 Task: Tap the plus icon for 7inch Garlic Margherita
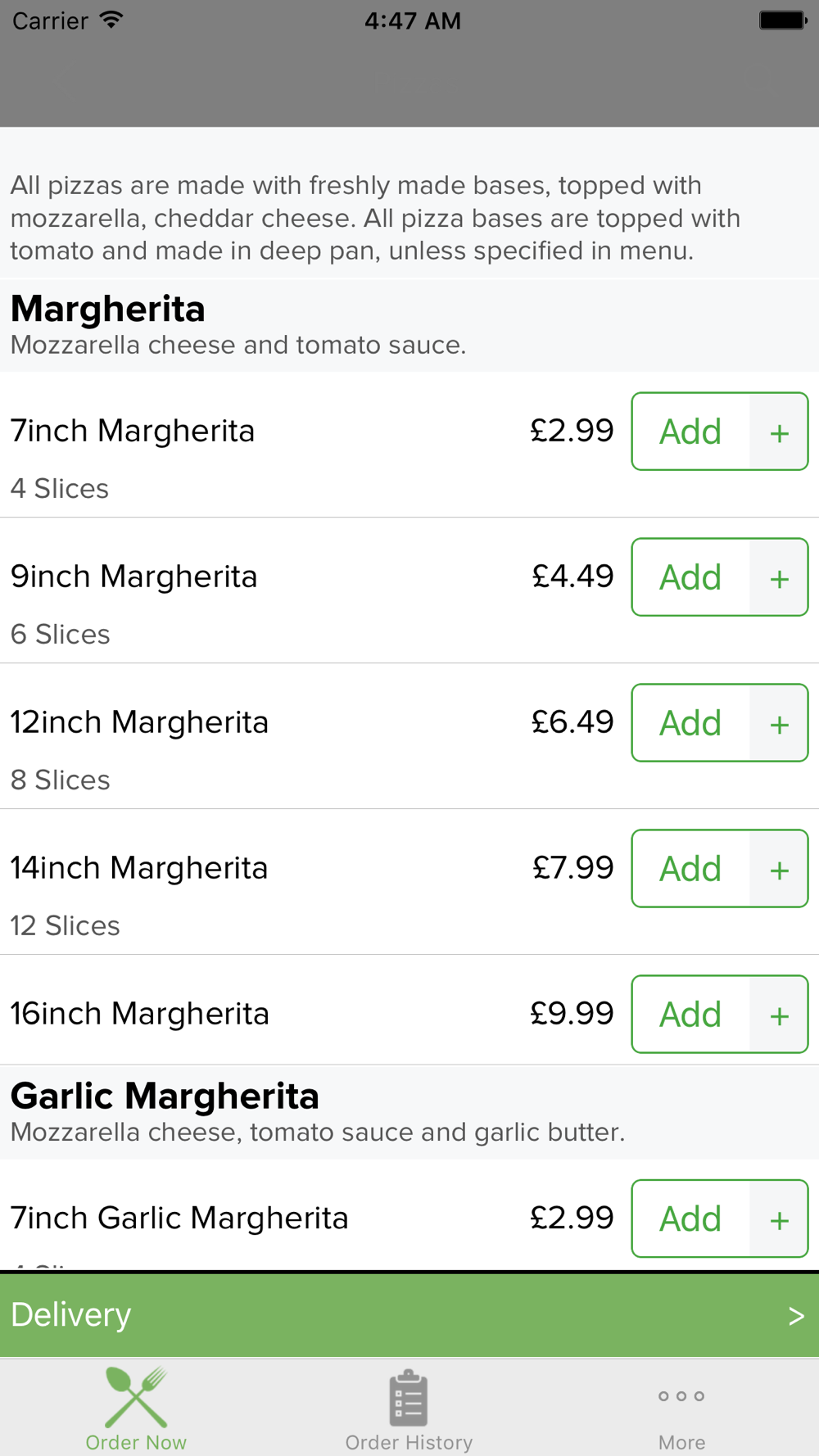[x=779, y=1219]
